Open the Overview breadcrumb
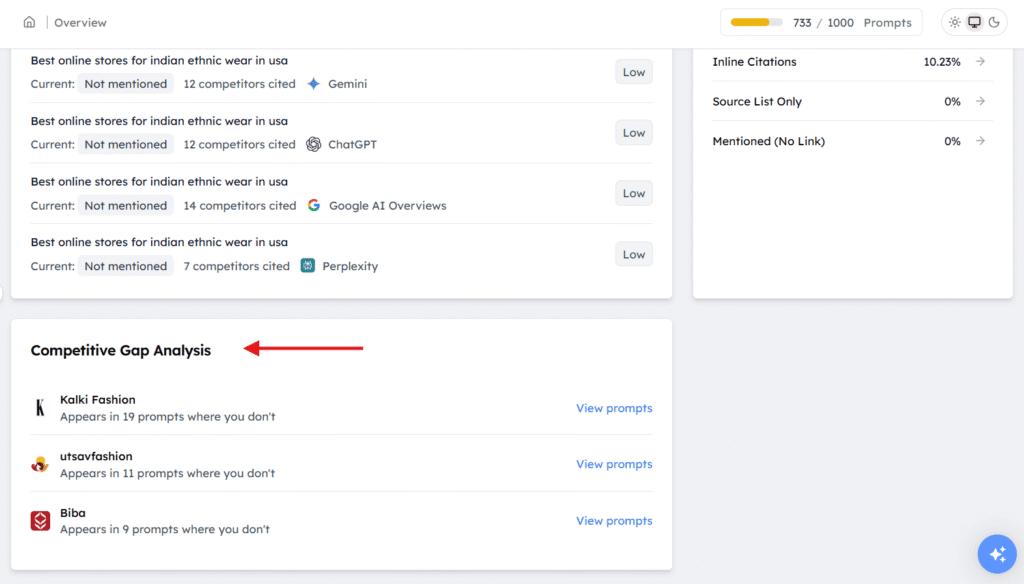Image resolution: width=1024 pixels, height=584 pixels. click(x=80, y=22)
